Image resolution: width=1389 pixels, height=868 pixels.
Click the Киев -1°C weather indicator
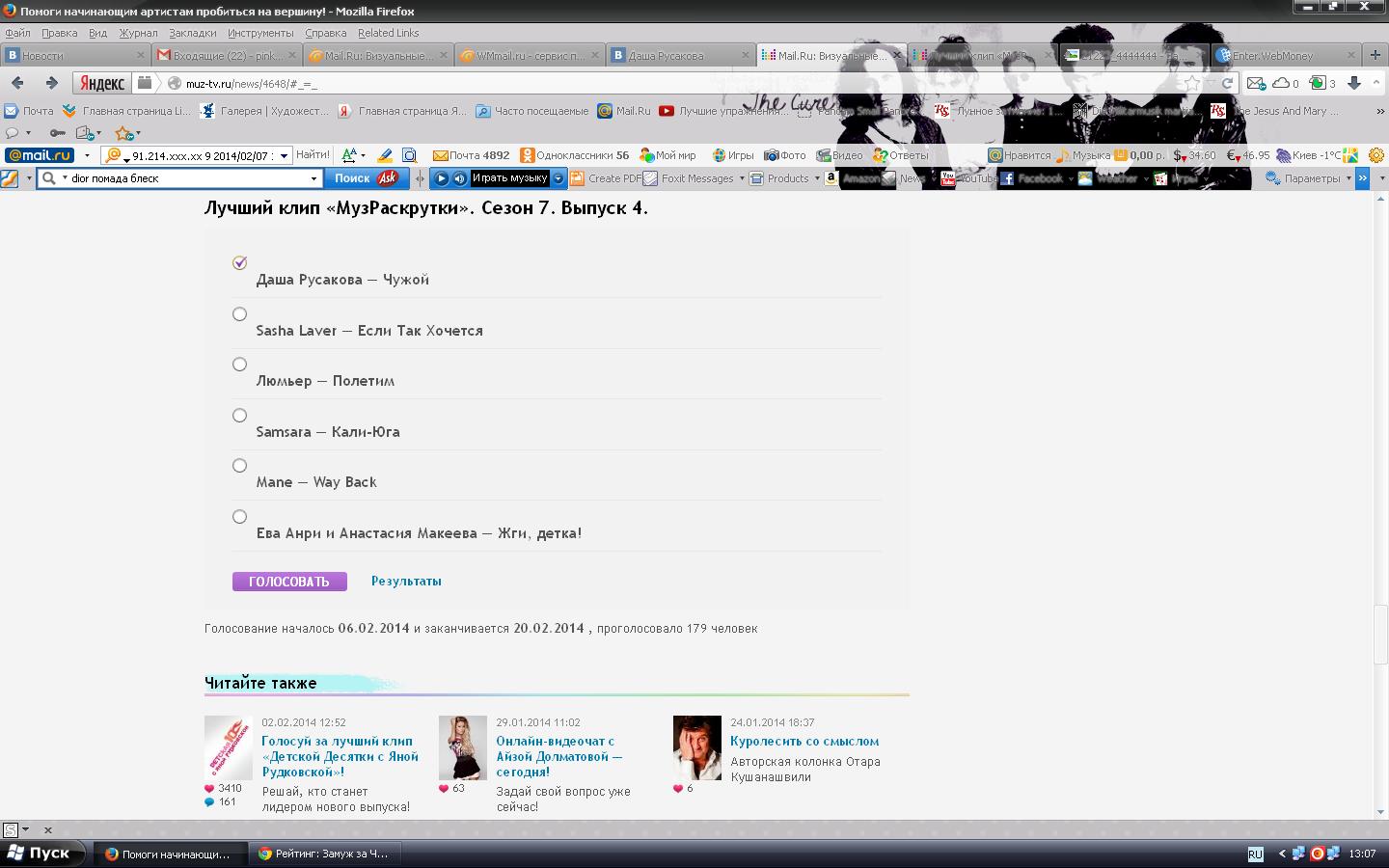tap(1309, 154)
